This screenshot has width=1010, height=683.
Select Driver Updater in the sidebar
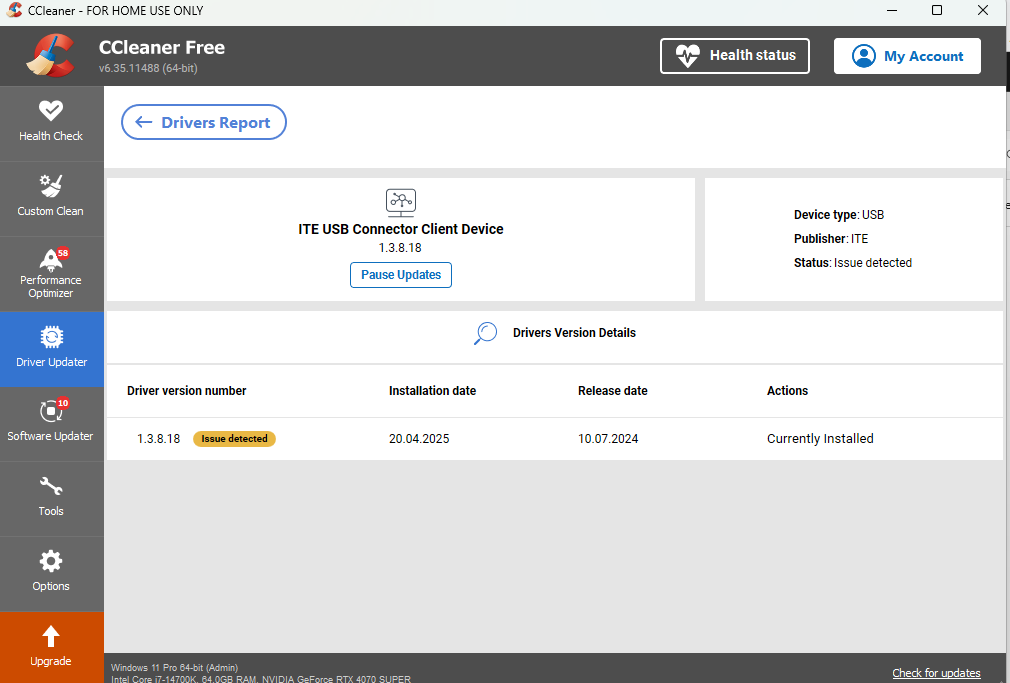(51, 348)
